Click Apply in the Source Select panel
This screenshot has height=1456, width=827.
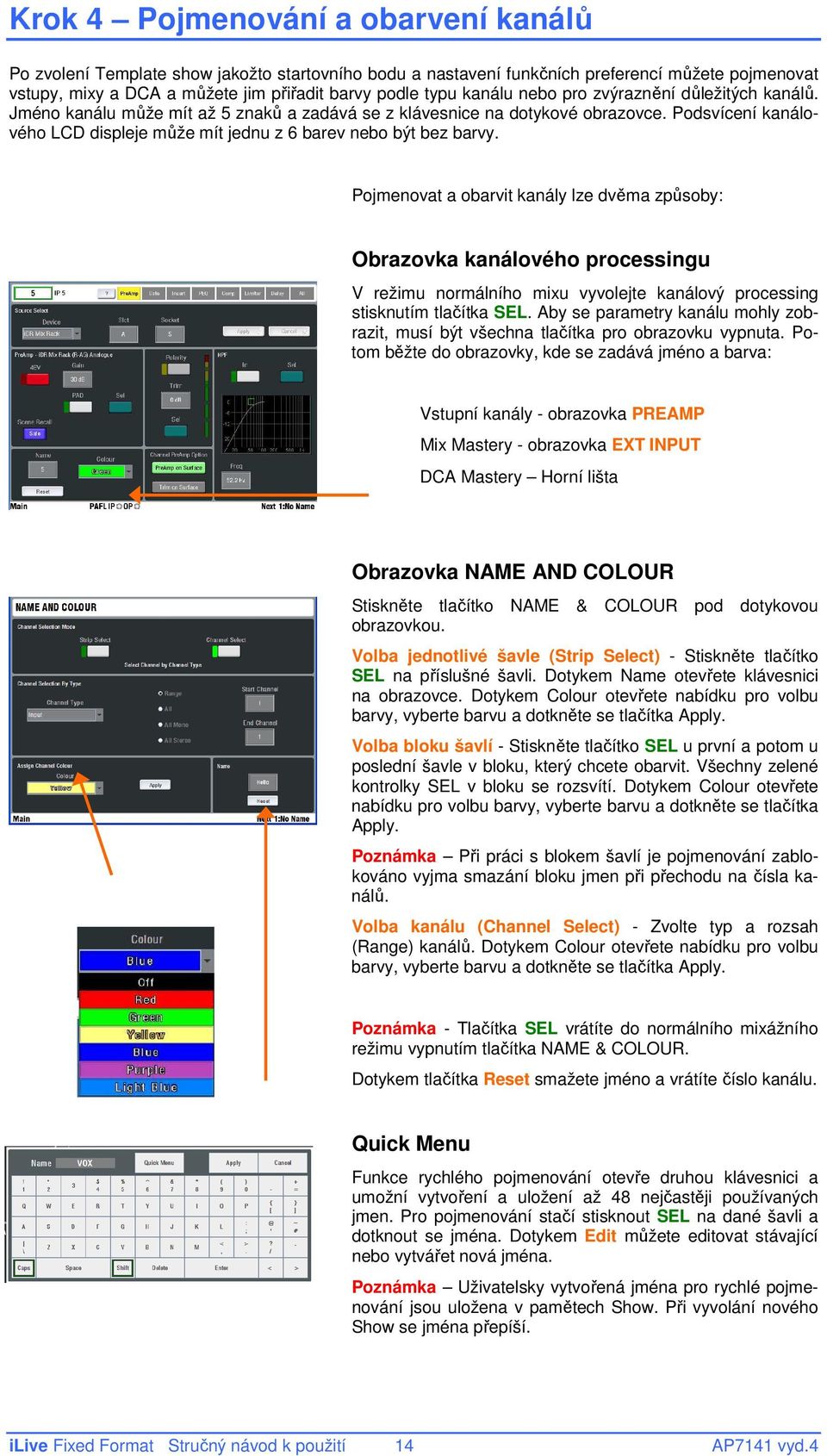(x=243, y=331)
